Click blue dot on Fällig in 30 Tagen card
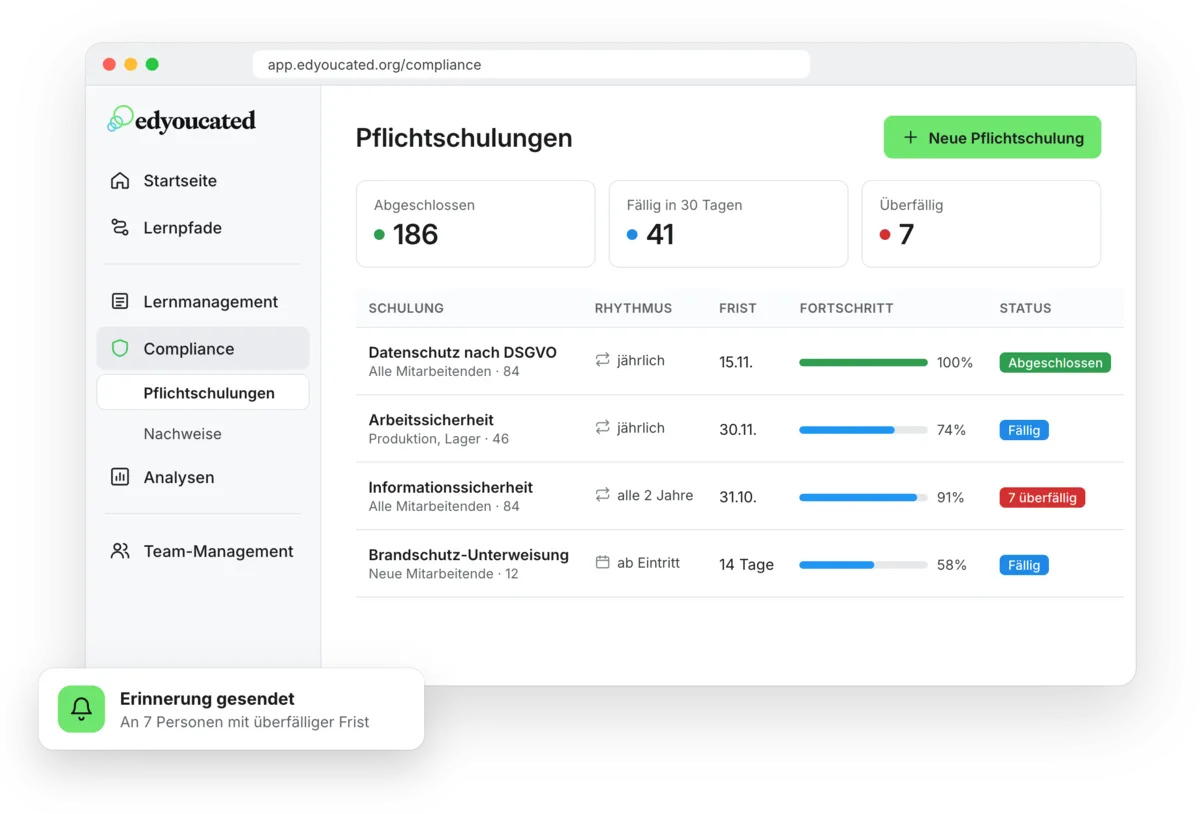1200x814 pixels. (632, 235)
